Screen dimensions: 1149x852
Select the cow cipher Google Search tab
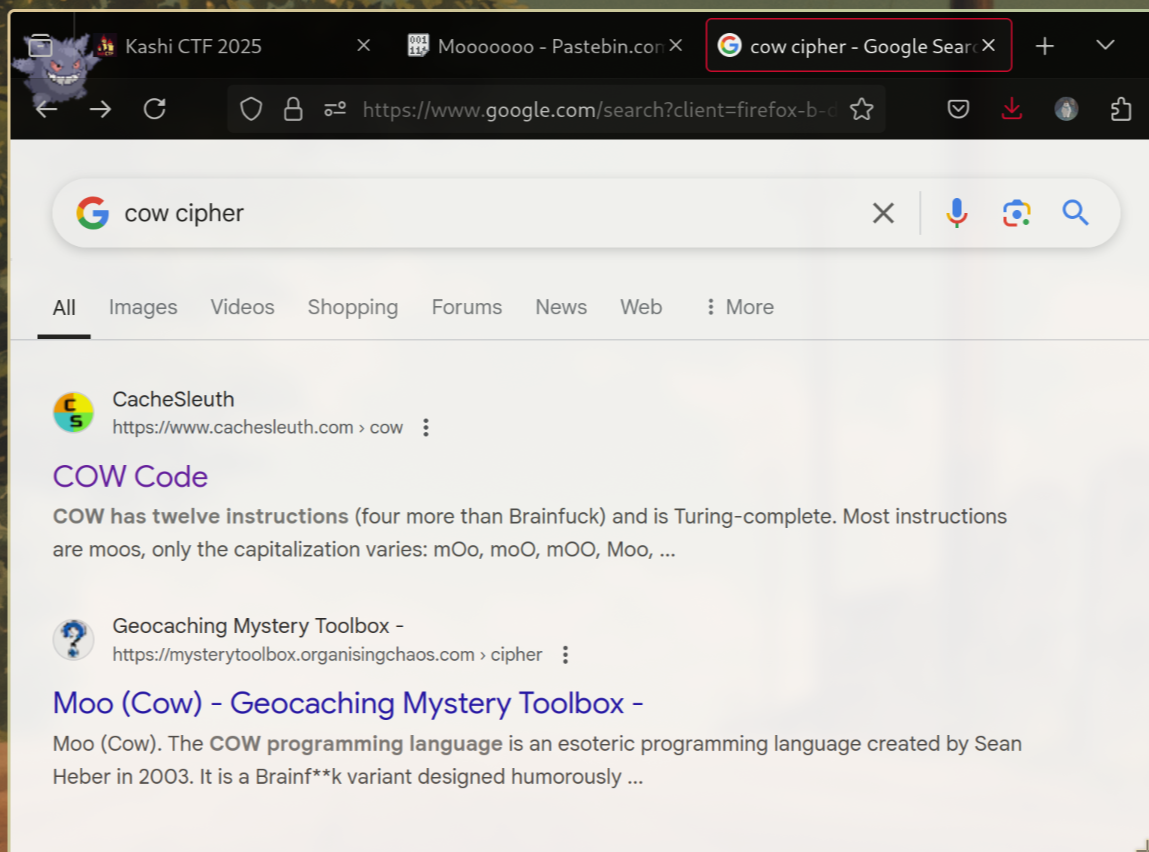[859, 45]
